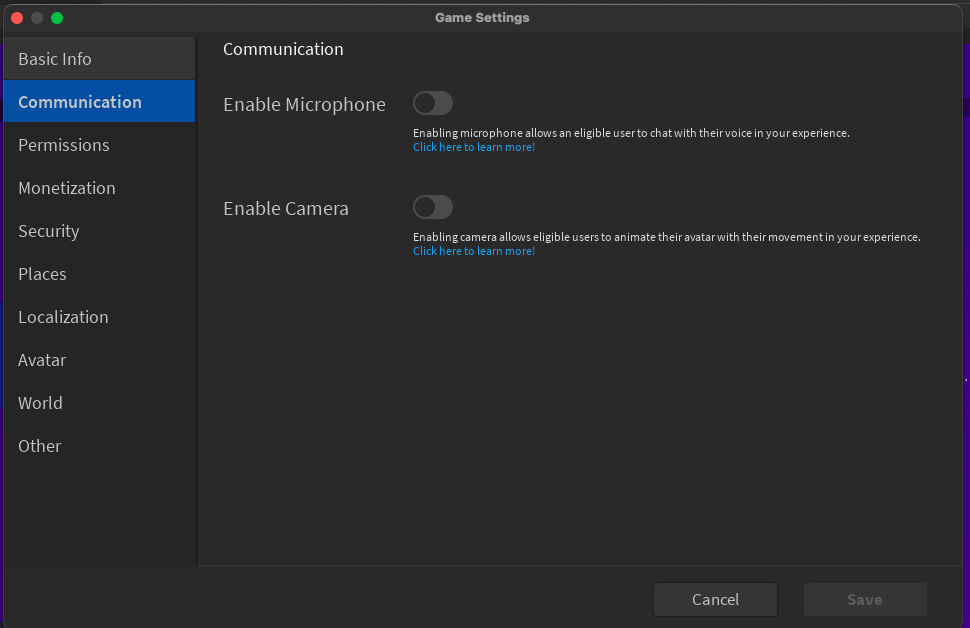Open the microphone 'Click here to learn more!' link
The width and height of the screenshot is (970, 628).
pos(473,146)
